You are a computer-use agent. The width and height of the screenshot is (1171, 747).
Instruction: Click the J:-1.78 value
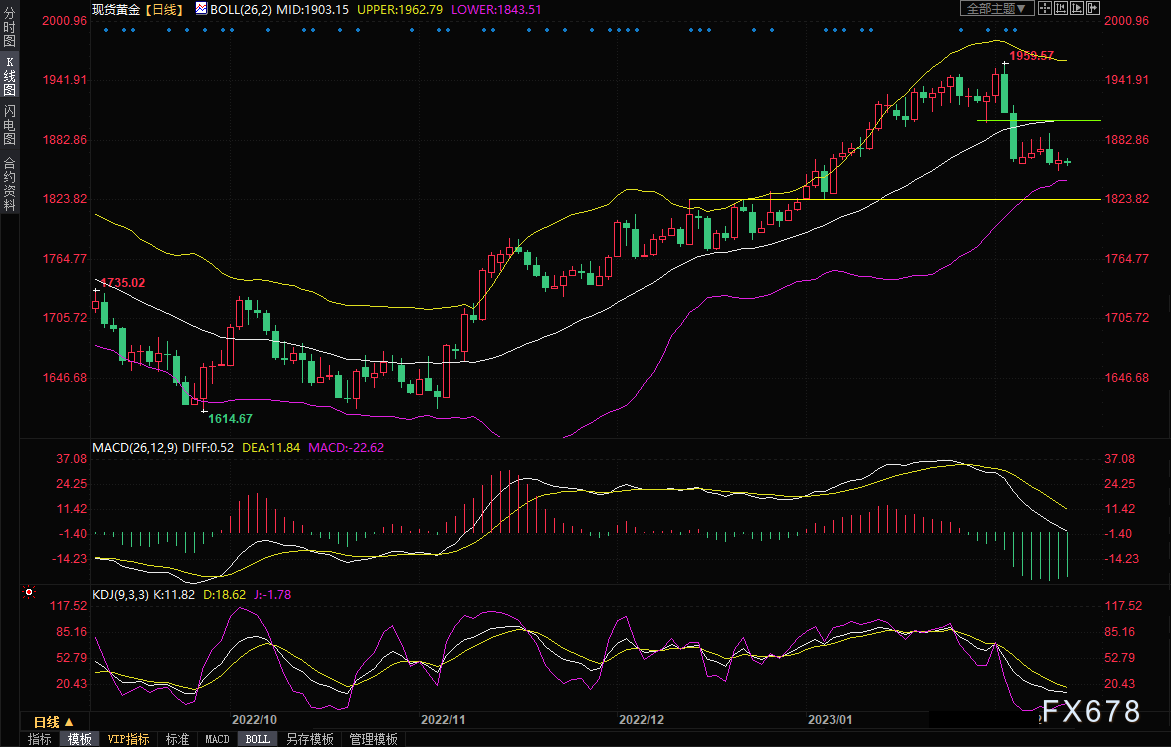click(273, 595)
